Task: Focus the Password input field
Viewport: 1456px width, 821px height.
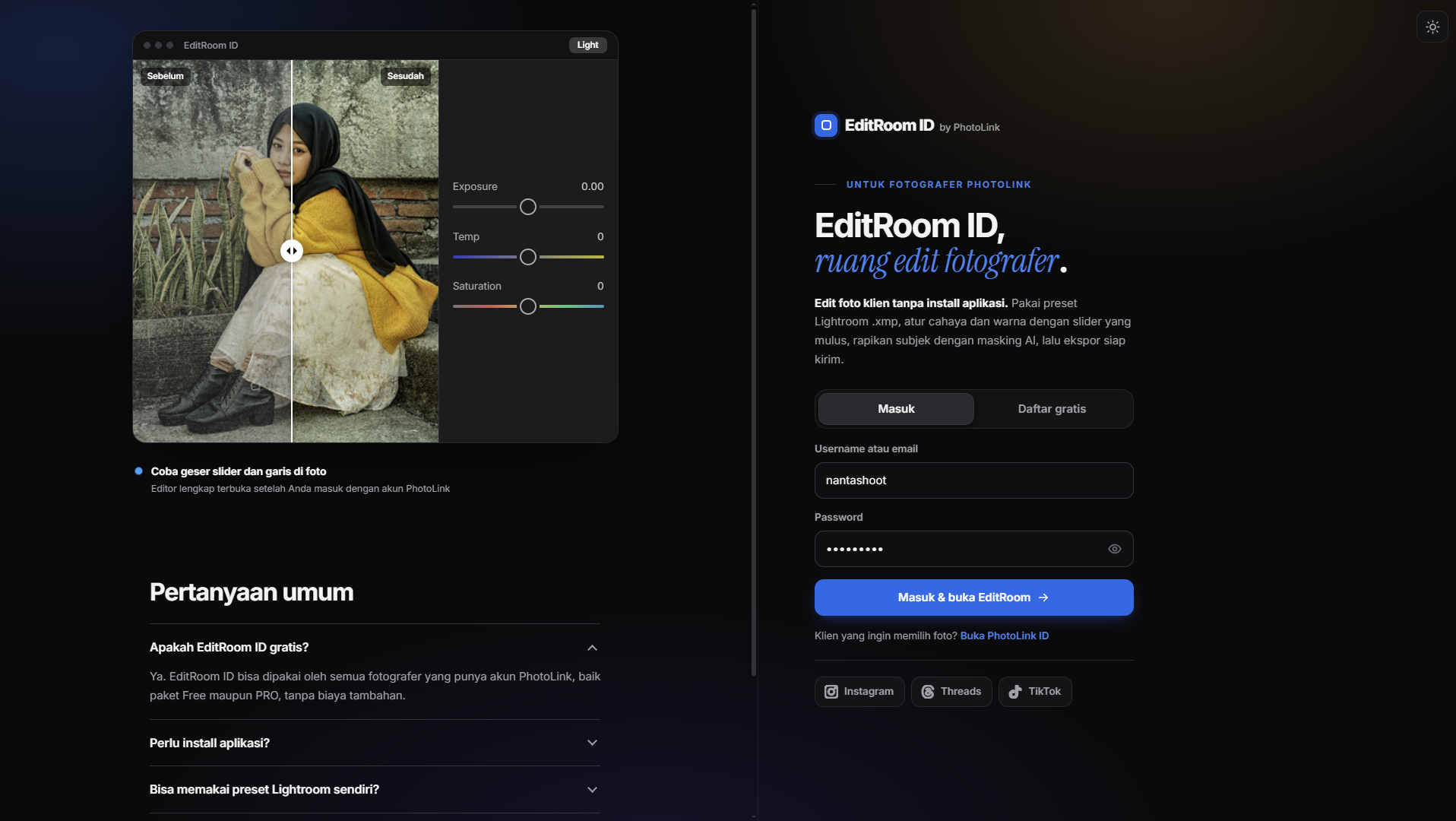Action: 974,549
